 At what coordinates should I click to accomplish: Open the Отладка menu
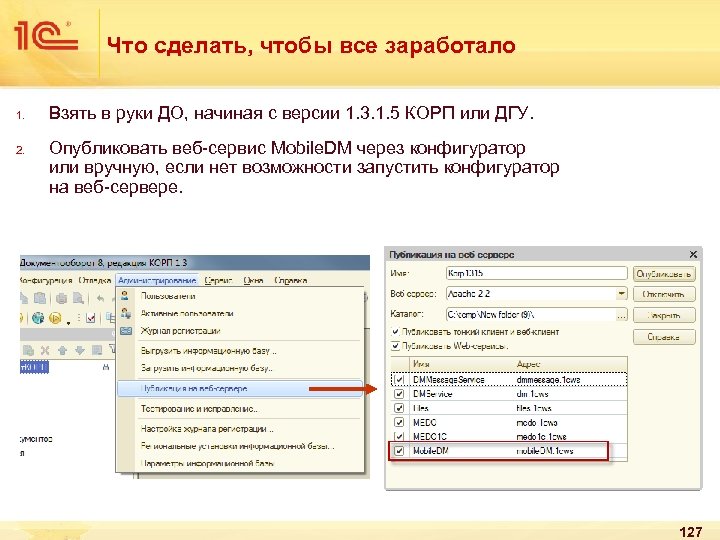tap(95, 280)
